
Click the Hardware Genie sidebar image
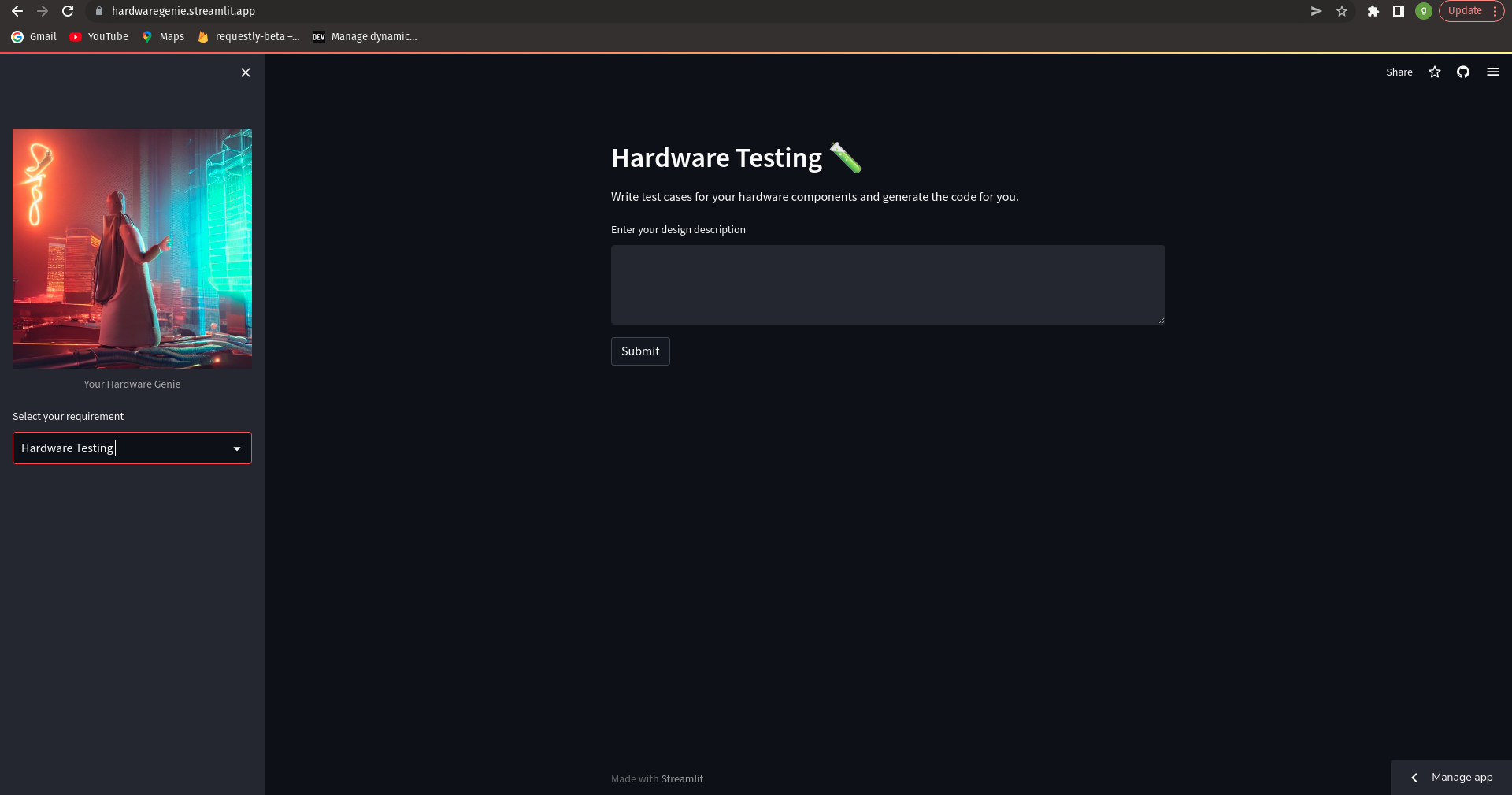(x=132, y=249)
